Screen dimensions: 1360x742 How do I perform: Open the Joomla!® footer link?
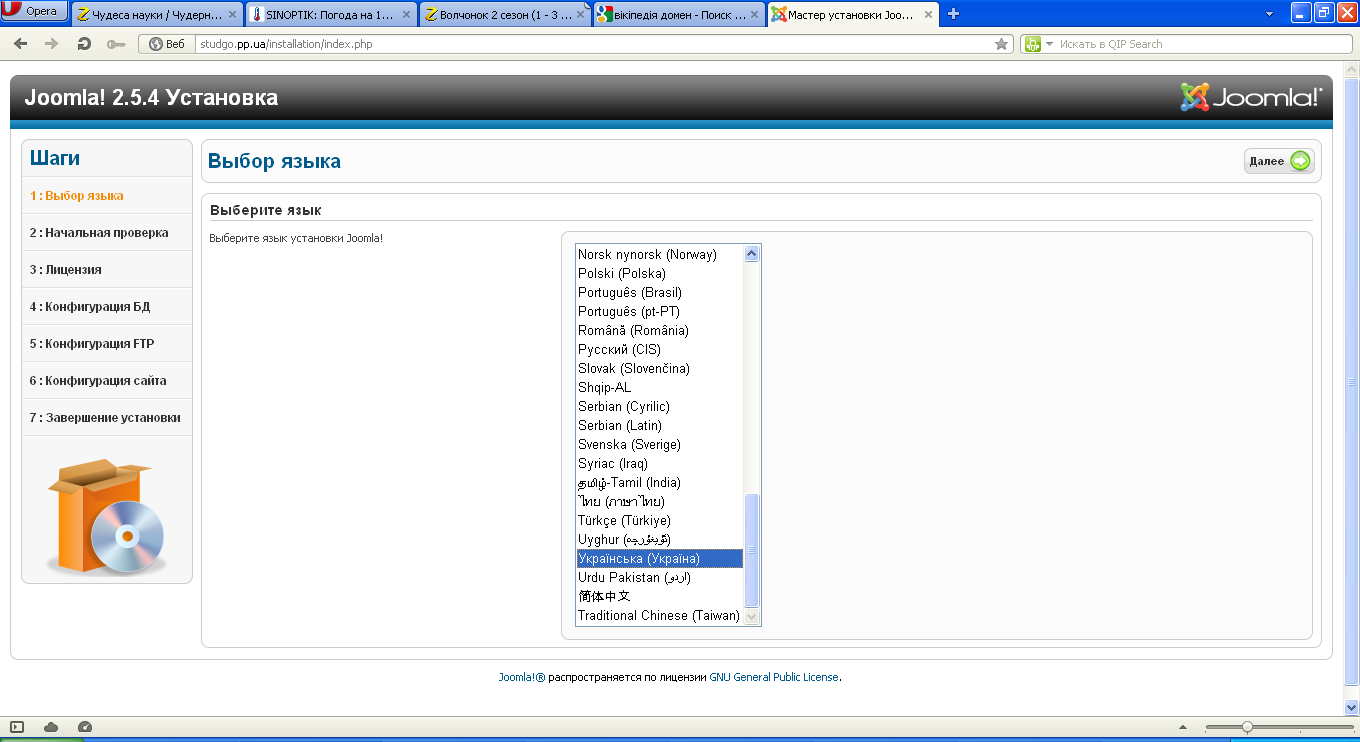(522, 677)
